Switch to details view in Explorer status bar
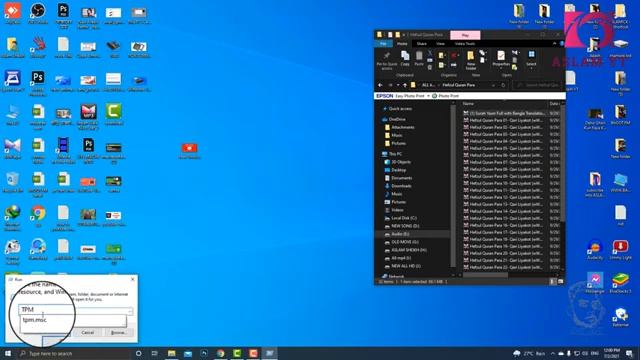The image size is (640, 360). (553, 282)
